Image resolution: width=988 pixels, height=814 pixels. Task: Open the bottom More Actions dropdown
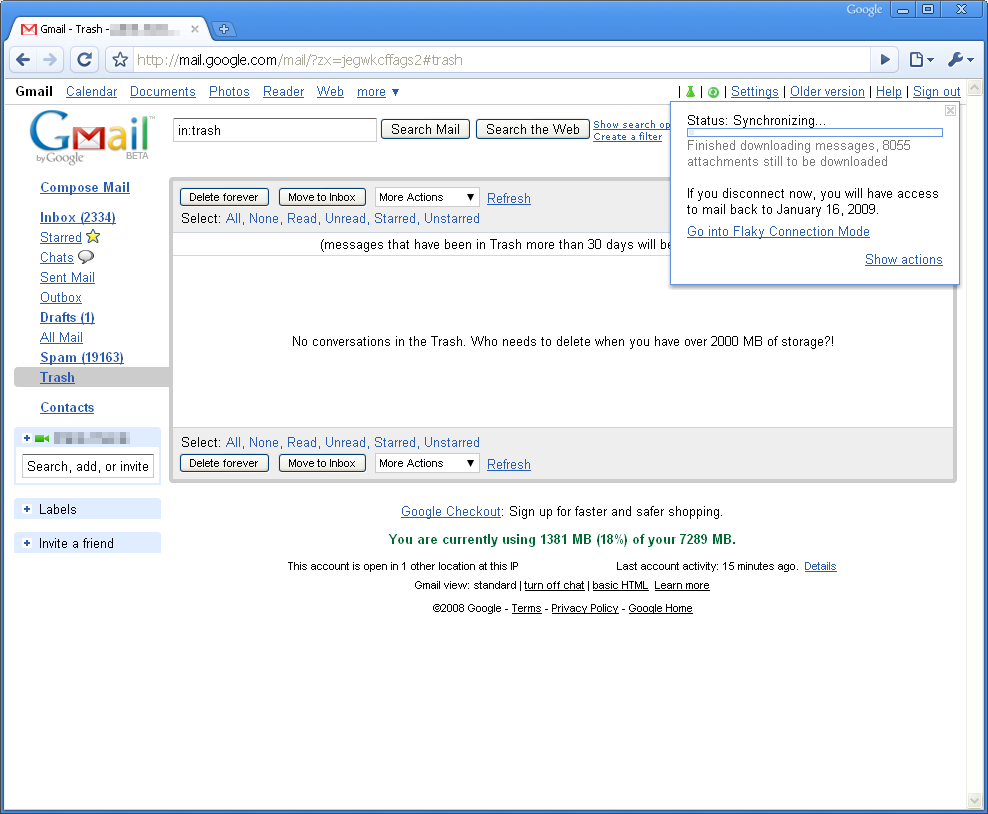coord(427,463)
